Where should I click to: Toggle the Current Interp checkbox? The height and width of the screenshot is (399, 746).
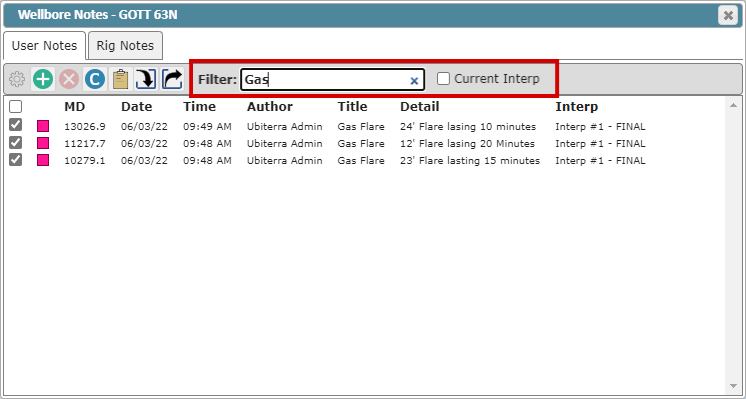(x=443, y=78)
